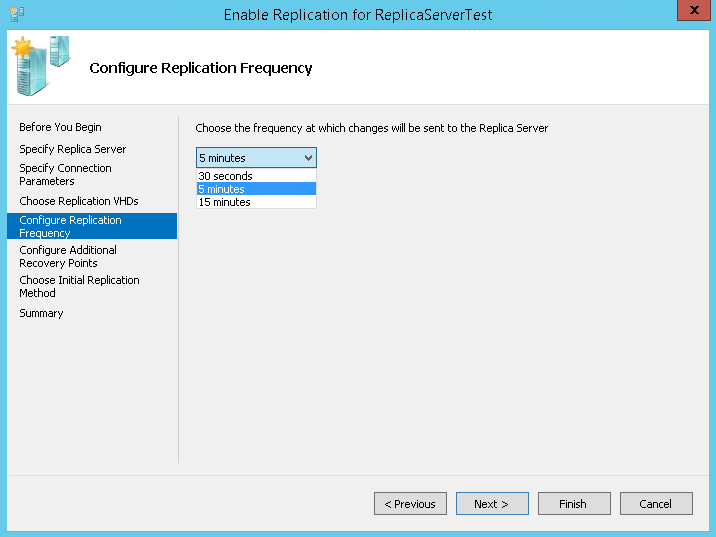The image size is (716, 537).
Task: Click Finish to complete the wizard
Action: (574, 504)
